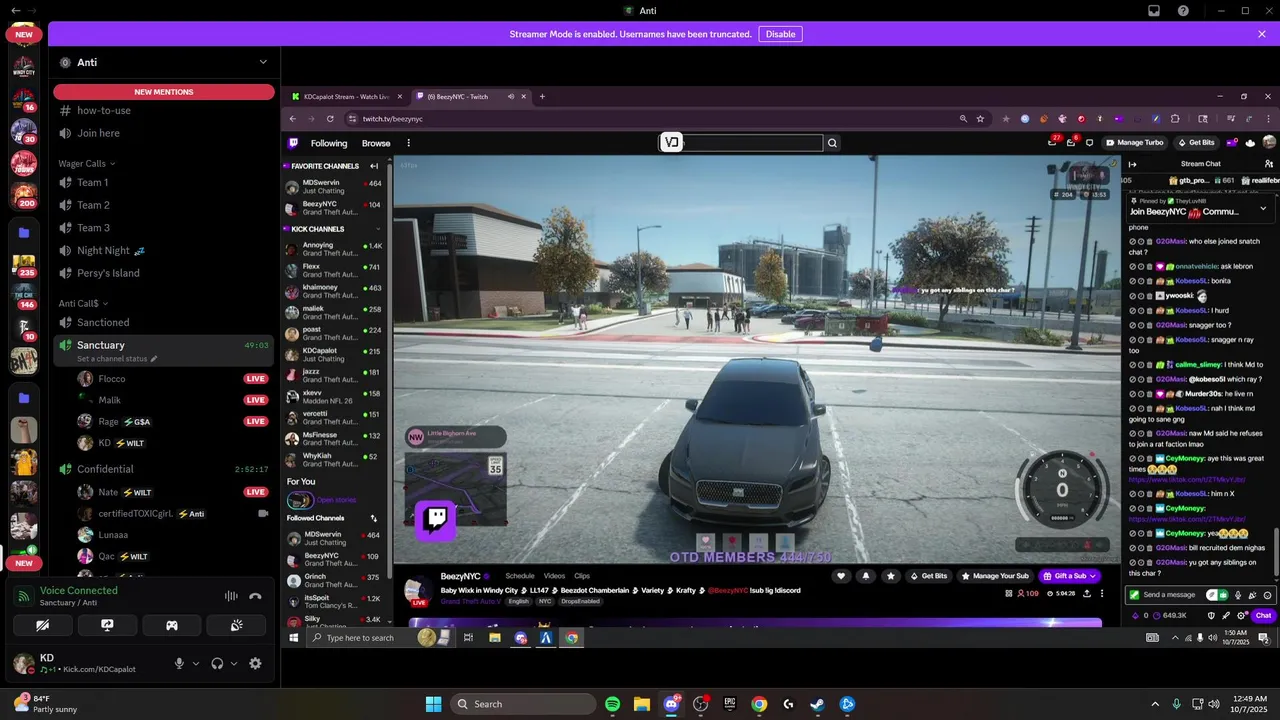Open the chat community users icon
The image size is (1280, 720).
[x=1269, y=164]
